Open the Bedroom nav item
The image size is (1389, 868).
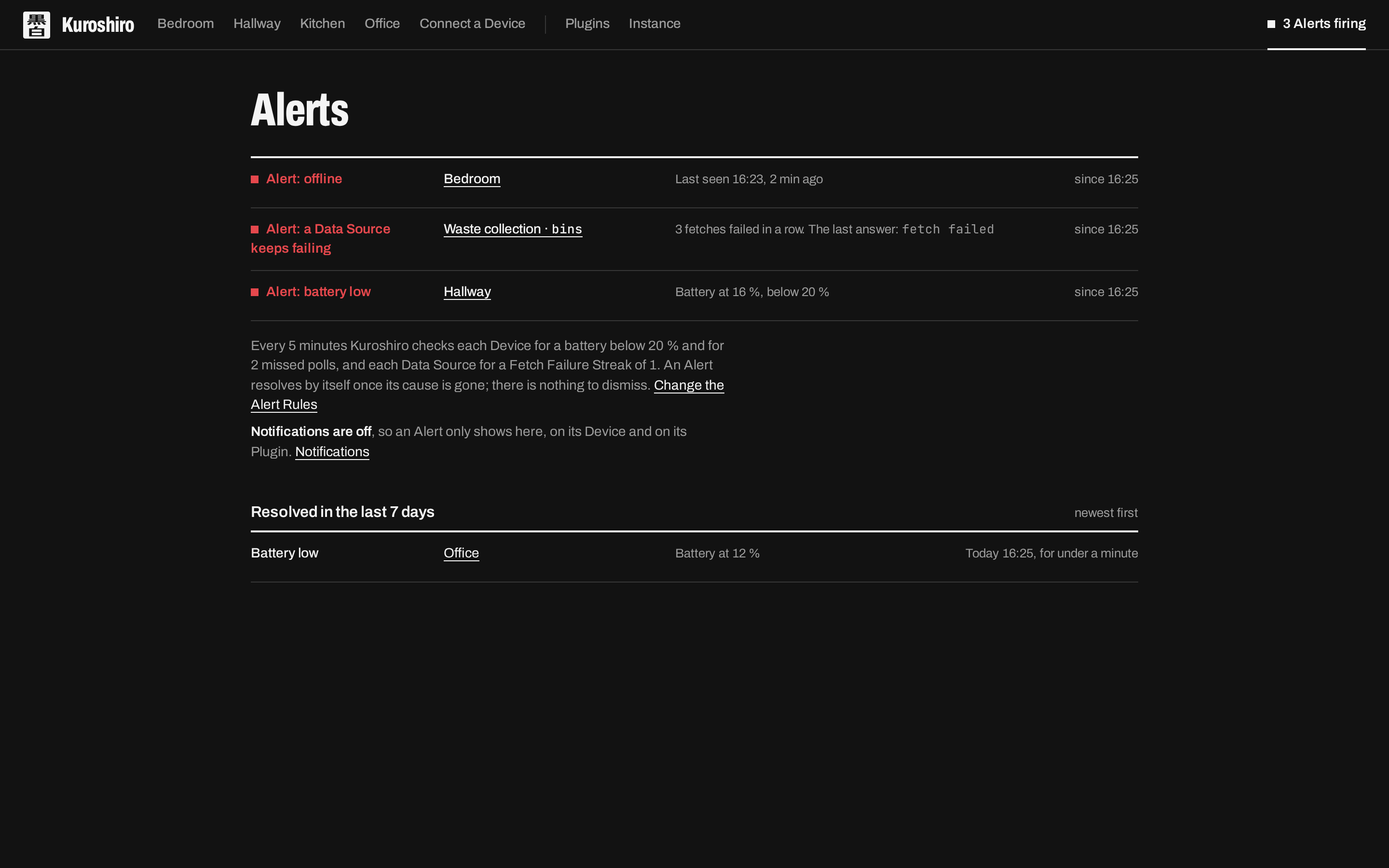[185, 24]
